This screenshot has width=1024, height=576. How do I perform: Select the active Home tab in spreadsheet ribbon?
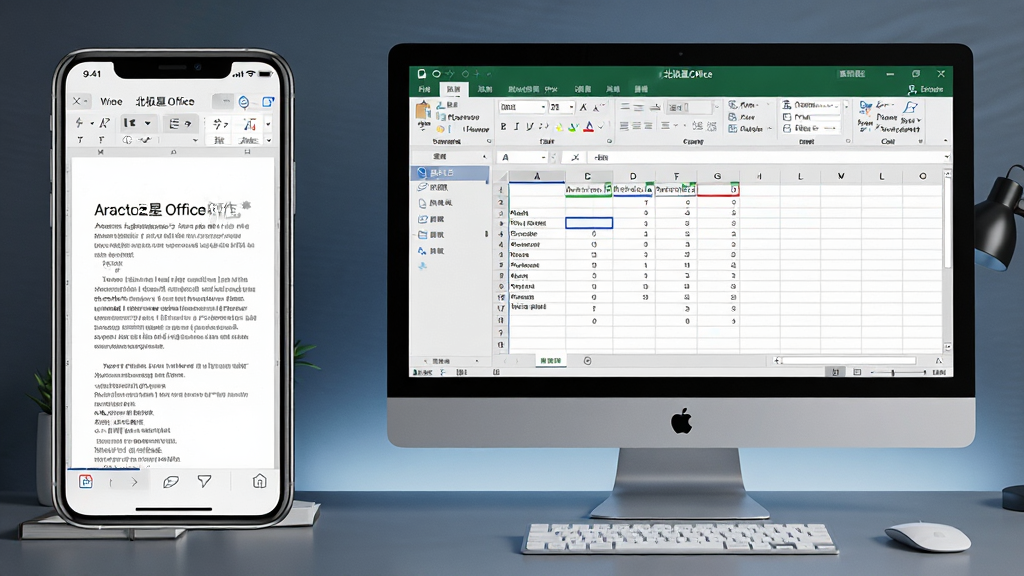(454, 89)
